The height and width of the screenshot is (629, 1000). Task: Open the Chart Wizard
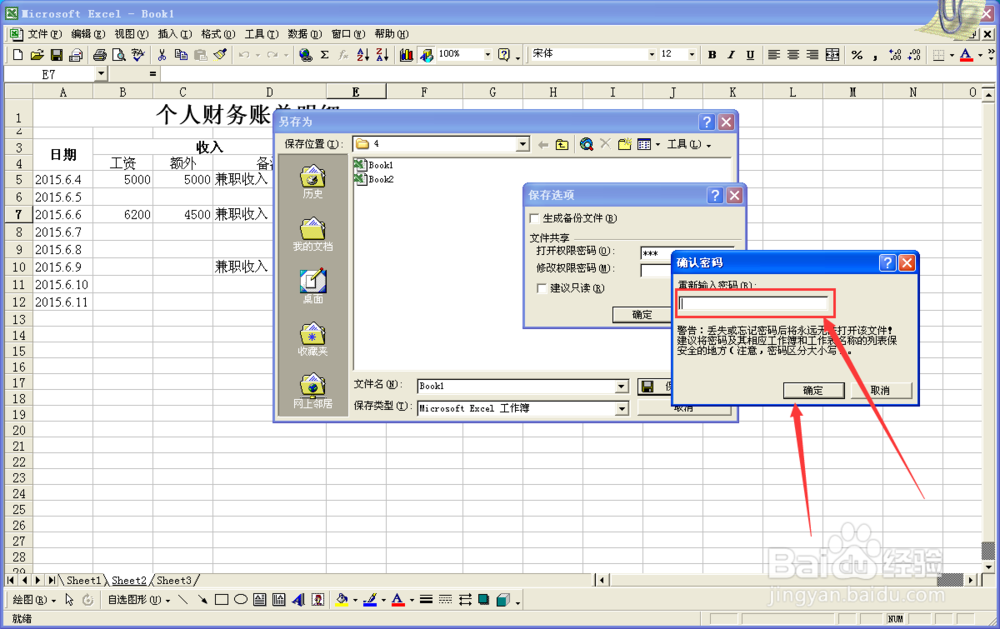coord(407,54)
